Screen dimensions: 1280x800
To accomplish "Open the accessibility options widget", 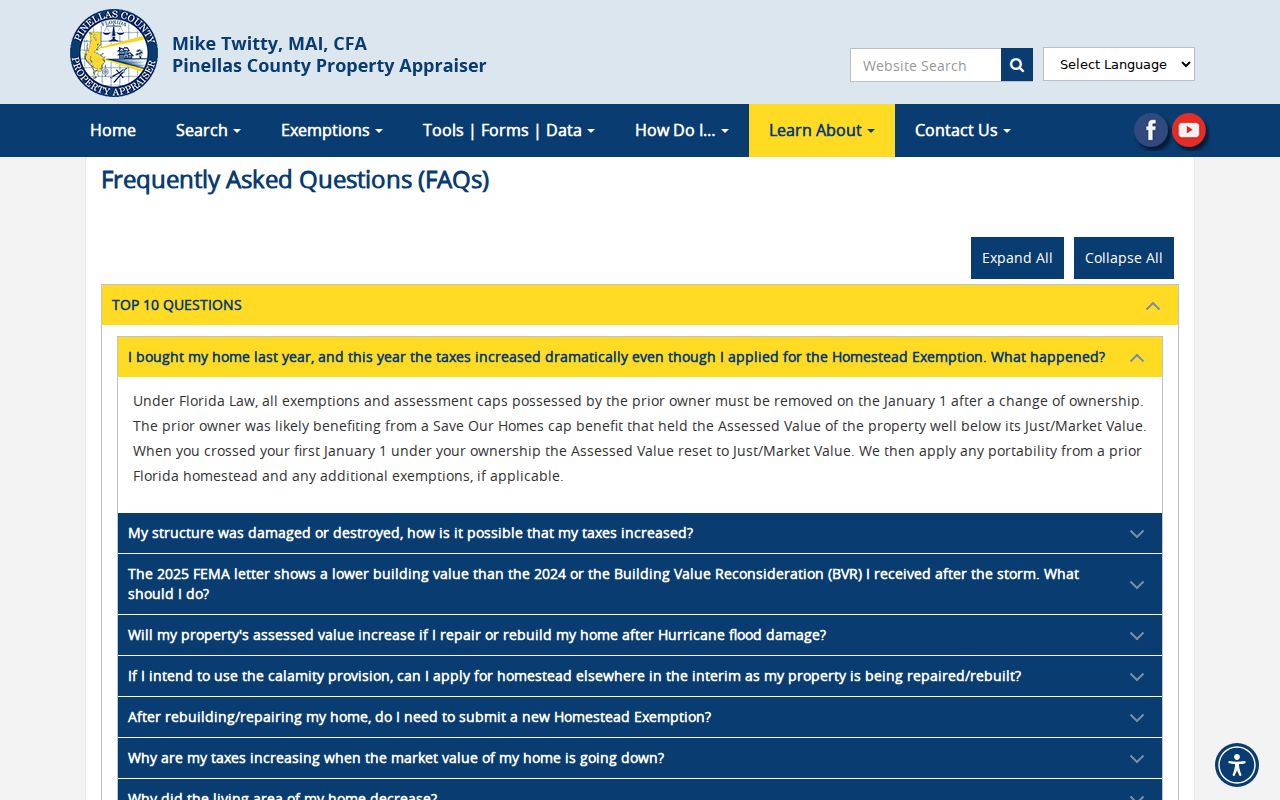I will (x=1237, y=765).
